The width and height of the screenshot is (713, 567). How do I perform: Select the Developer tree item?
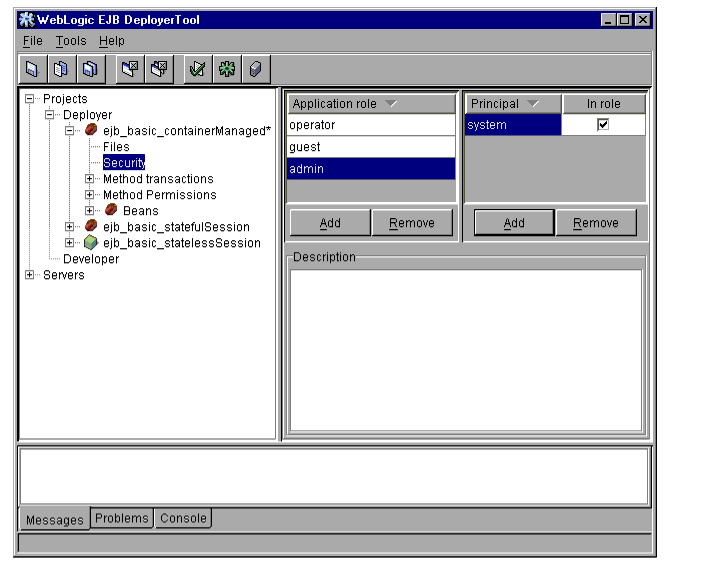click(91, 259)
